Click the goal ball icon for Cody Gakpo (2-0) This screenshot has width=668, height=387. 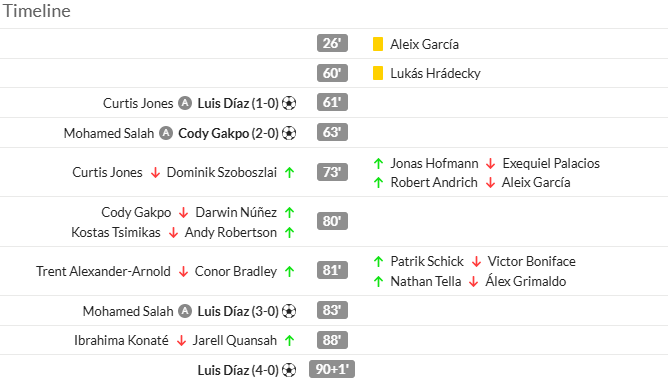[289, 133]
